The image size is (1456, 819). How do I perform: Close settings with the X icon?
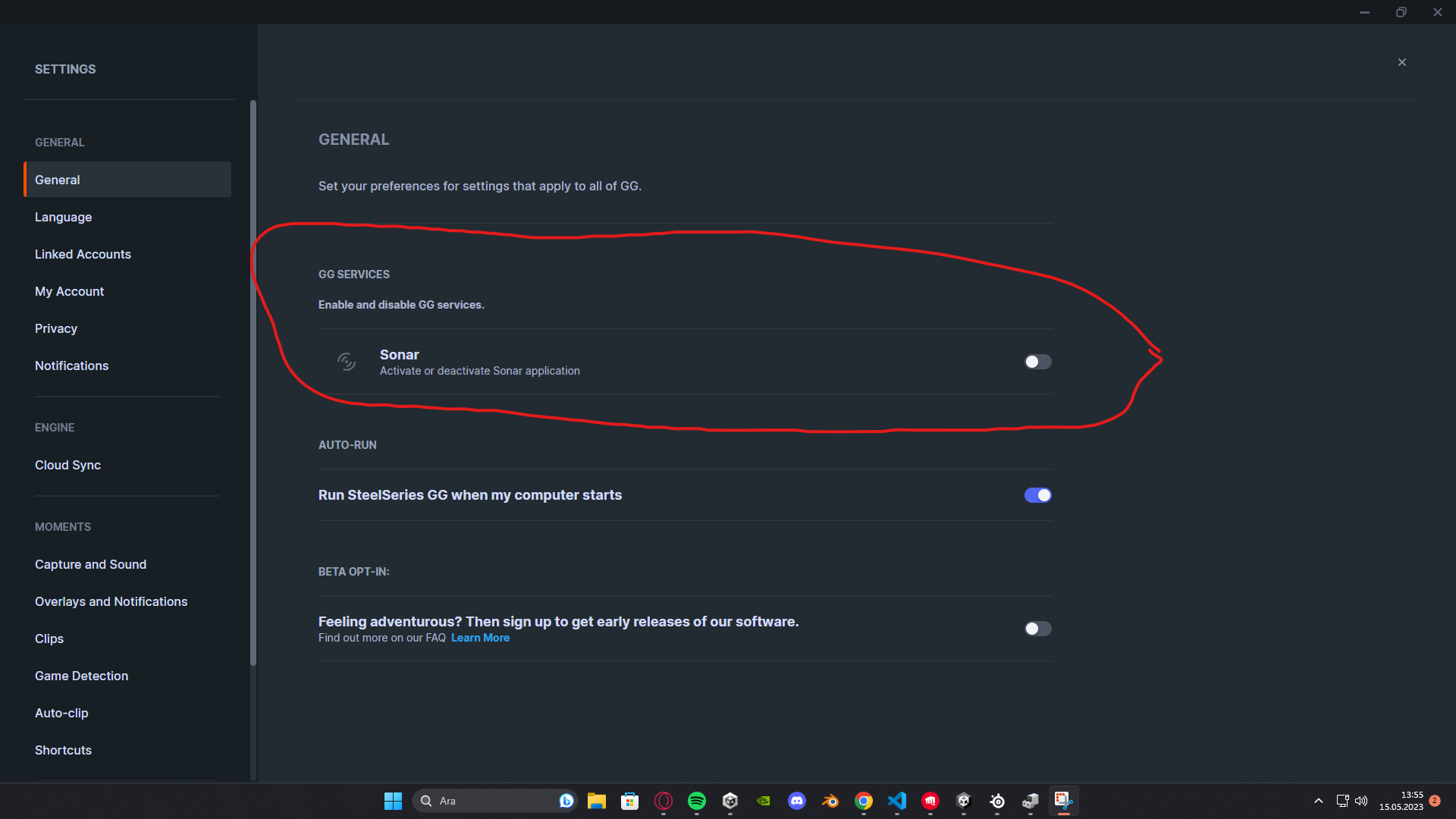click(1402, 62)
